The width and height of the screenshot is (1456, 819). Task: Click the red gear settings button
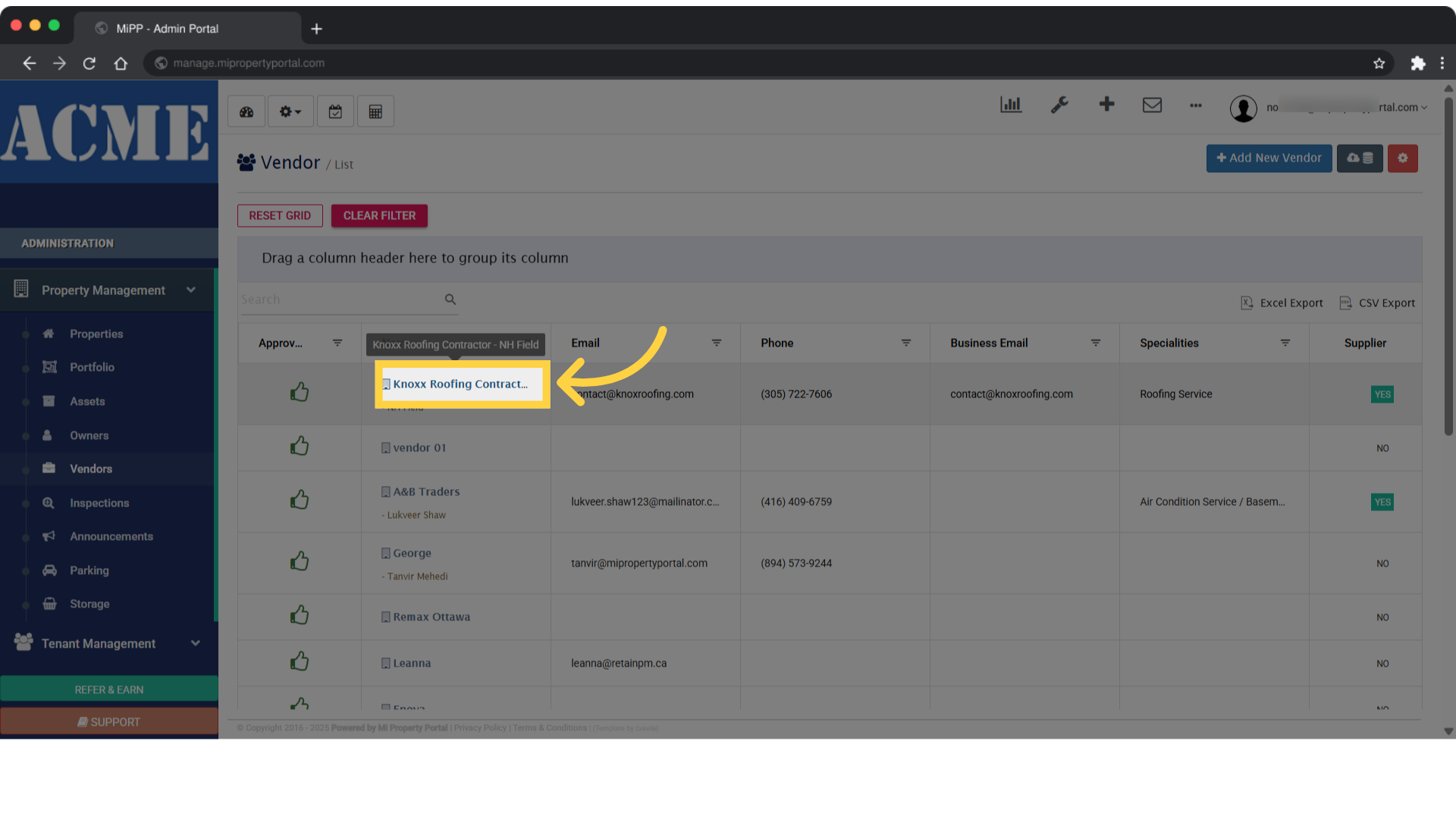(x=1402, y=158)
